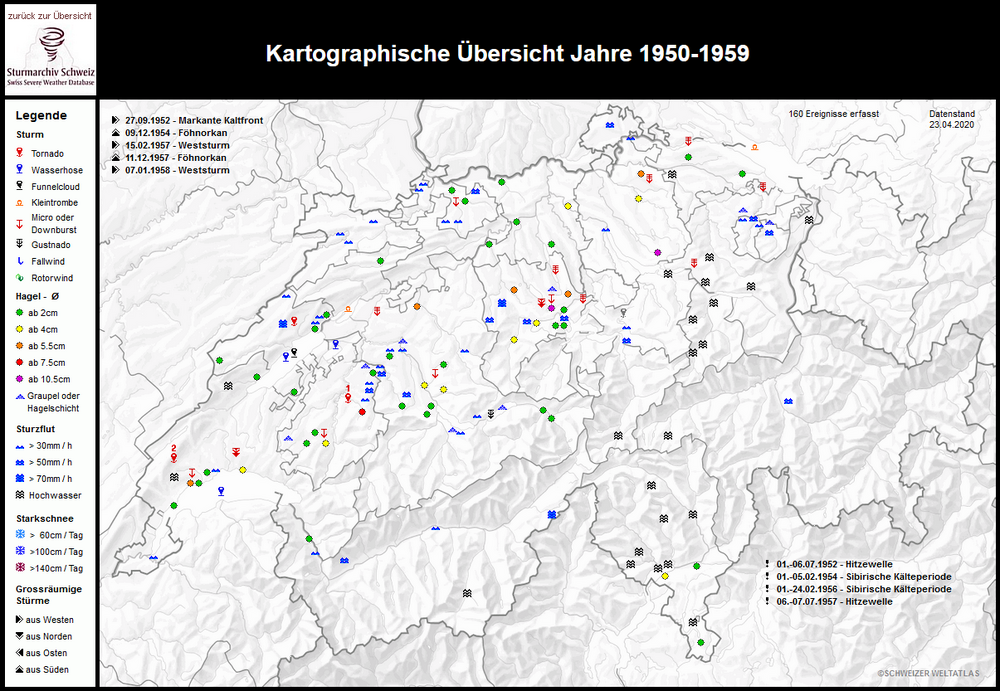Pick the yellow 'ab 4cm' hail dot in legend
The image size is (1000, 691).
20,329
